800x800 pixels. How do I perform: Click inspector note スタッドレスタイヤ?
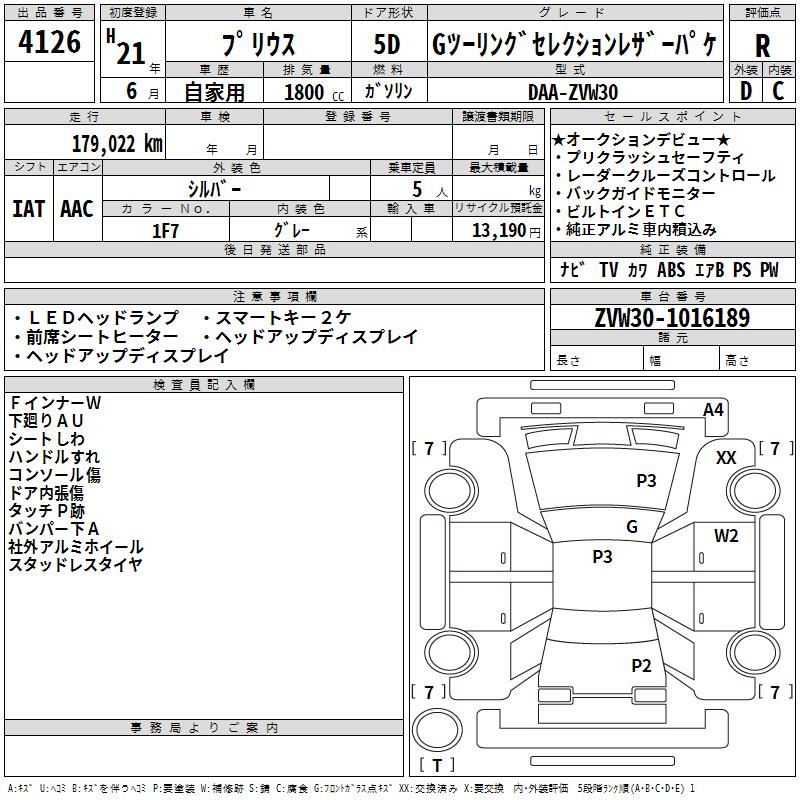point(76,565)
